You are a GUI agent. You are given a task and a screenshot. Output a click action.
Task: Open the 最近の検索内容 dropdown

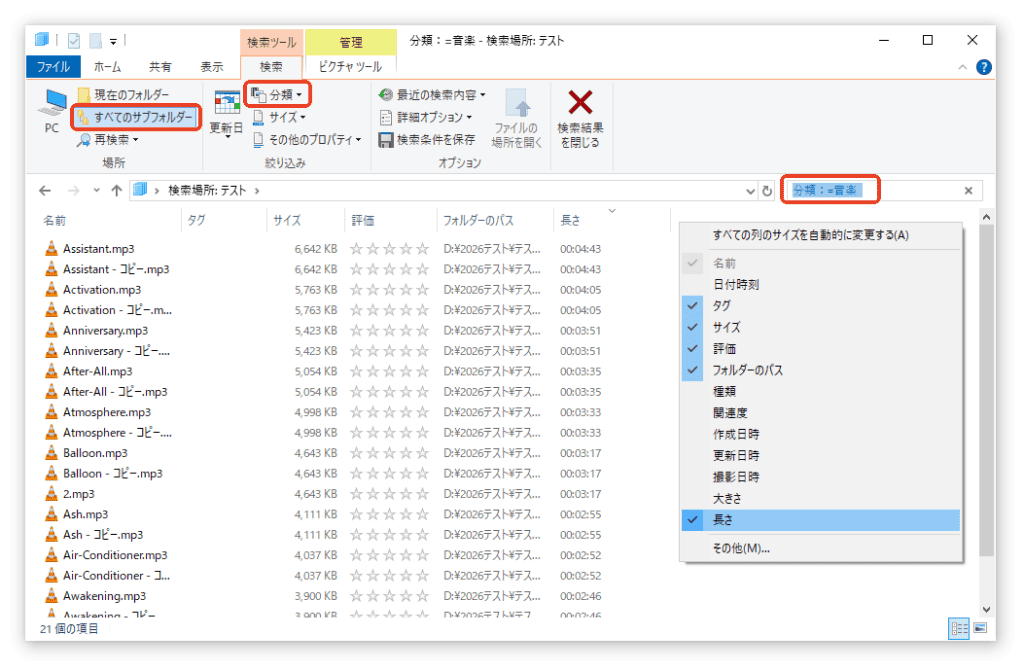click(x=433, y=95)
